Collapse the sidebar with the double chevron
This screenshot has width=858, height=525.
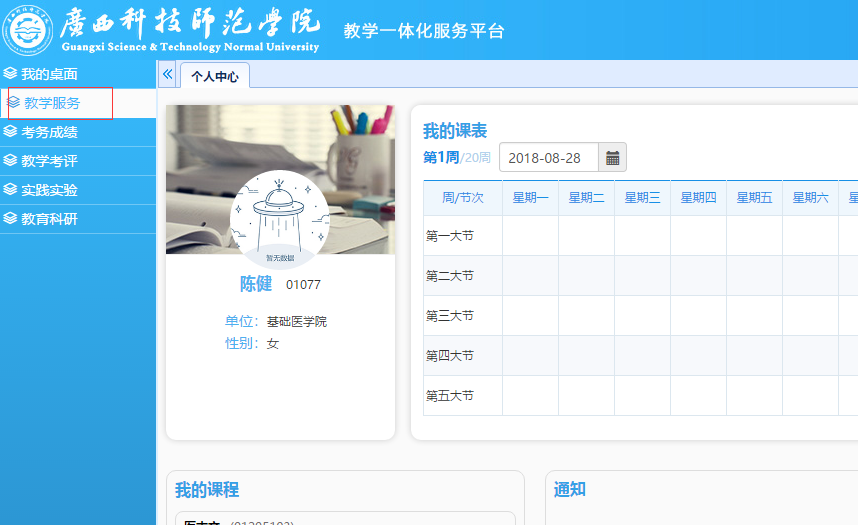pyautogui.click(x=167, y=75)
